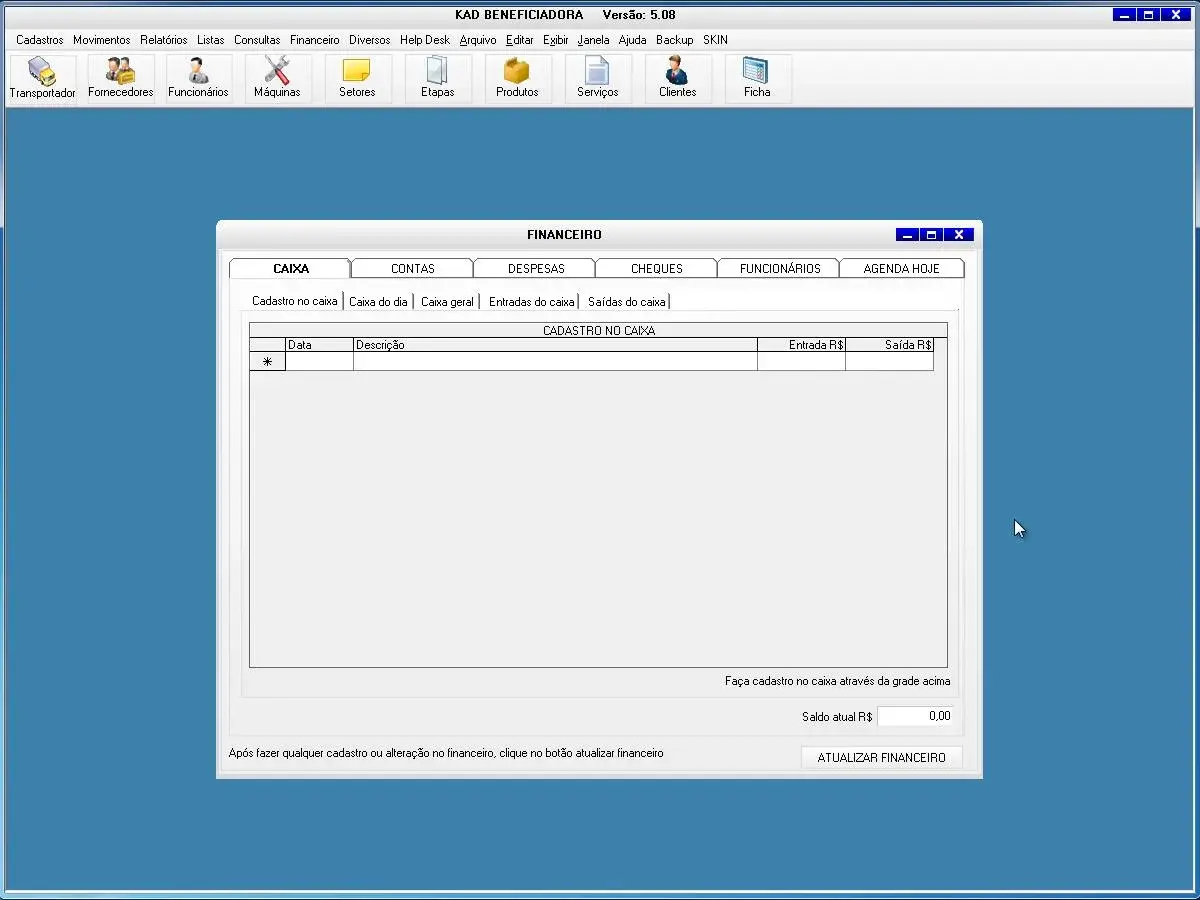
Task: Switch to the CHEQUES tab
Action: [656, 268]
